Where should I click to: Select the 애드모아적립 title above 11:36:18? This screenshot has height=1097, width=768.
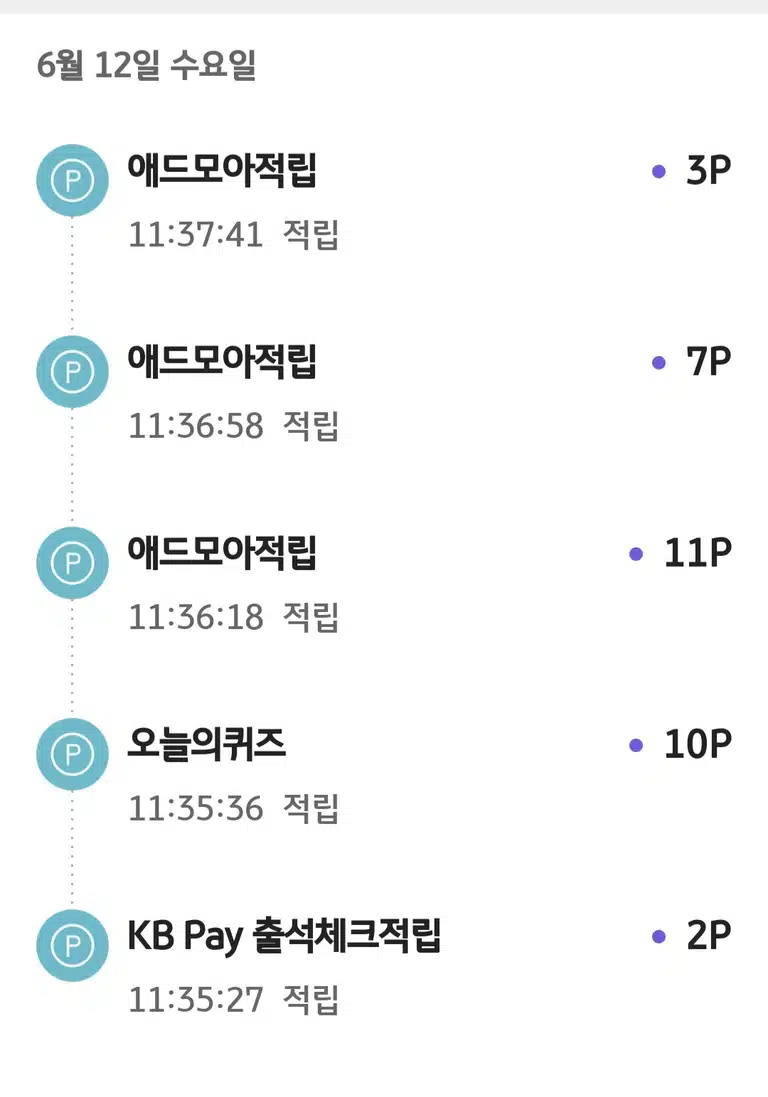tap(222, 552)
